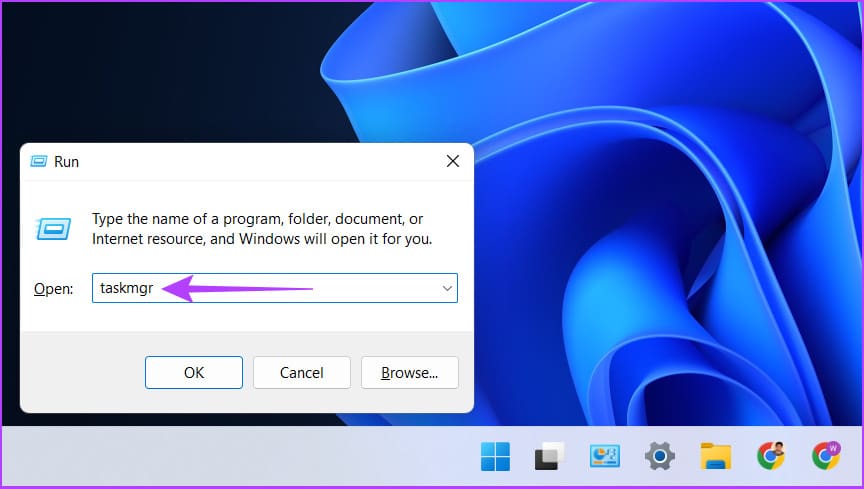Cancel the Run dialog

(301, 372)
